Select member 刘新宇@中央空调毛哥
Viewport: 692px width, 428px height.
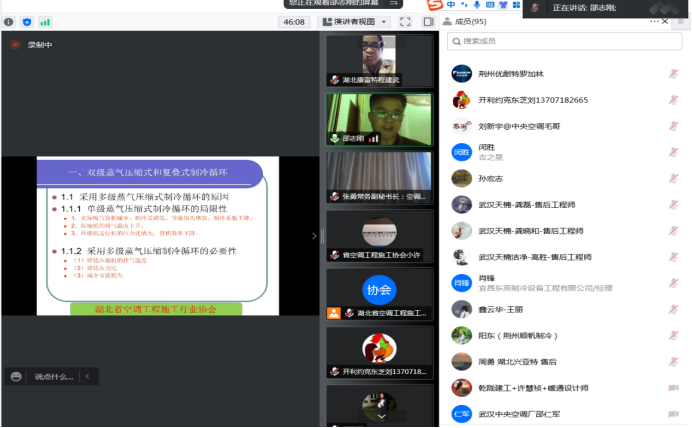coord(564,126)
